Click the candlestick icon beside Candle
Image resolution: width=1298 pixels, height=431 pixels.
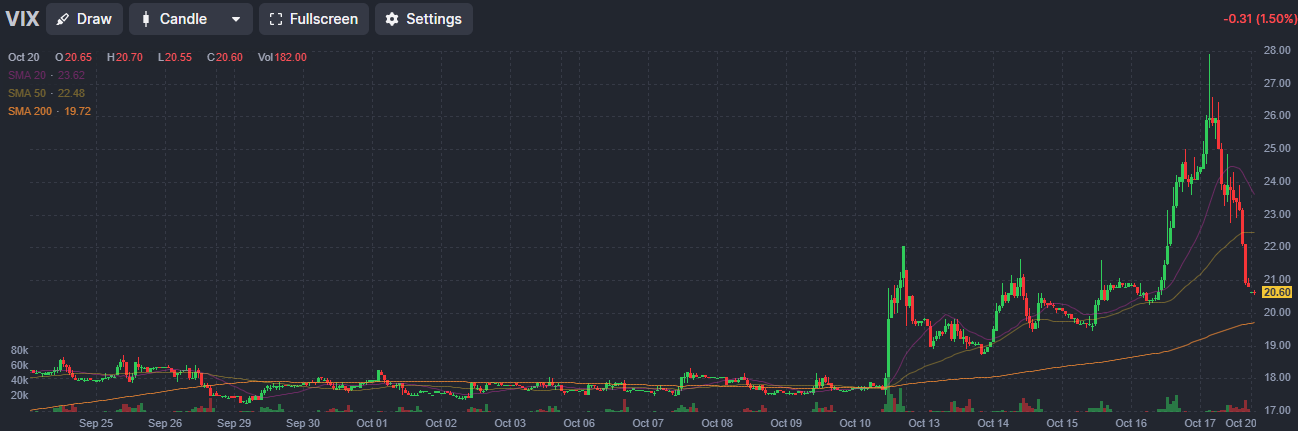146,19
